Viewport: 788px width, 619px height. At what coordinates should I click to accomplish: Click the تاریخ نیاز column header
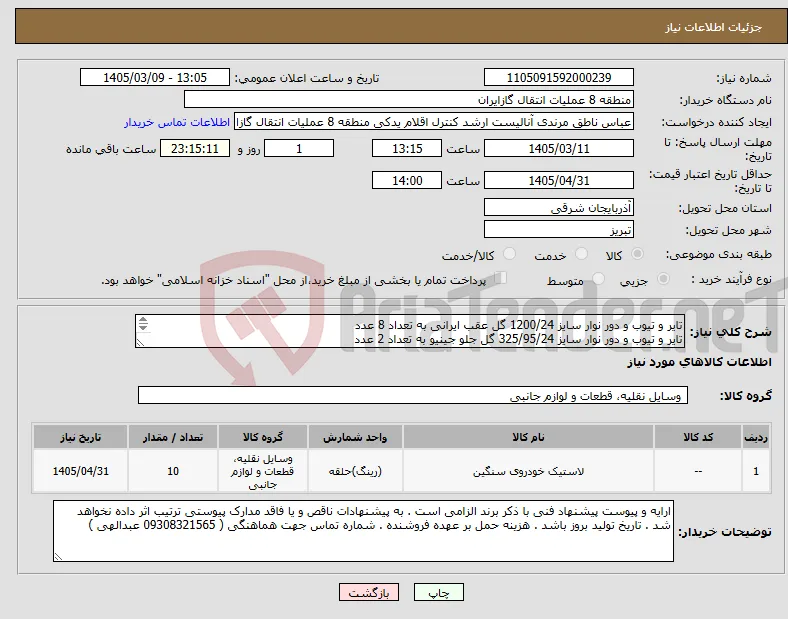click(x=80, y=437)
